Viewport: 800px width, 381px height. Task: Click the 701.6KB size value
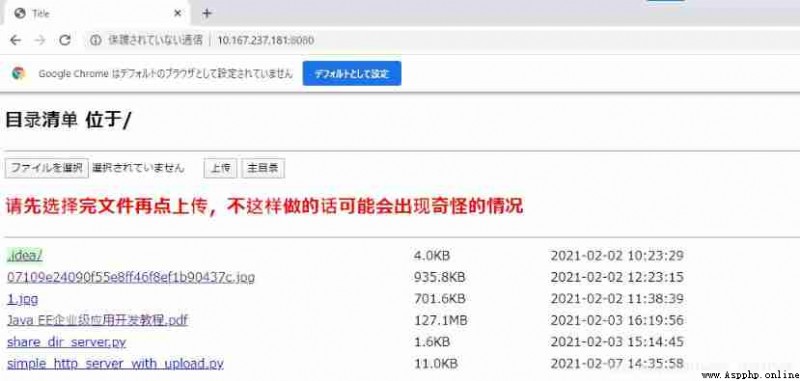click(x=439, y=299)
